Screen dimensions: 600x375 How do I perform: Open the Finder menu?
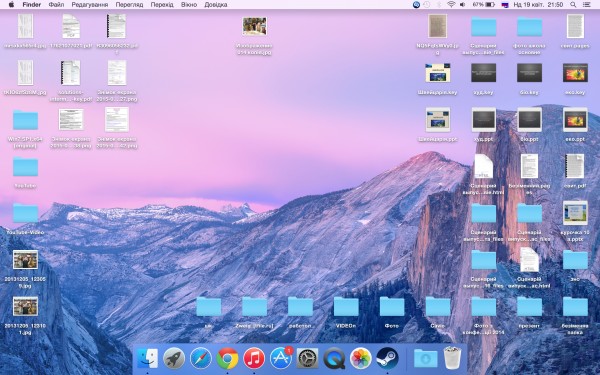click(32, 5)
